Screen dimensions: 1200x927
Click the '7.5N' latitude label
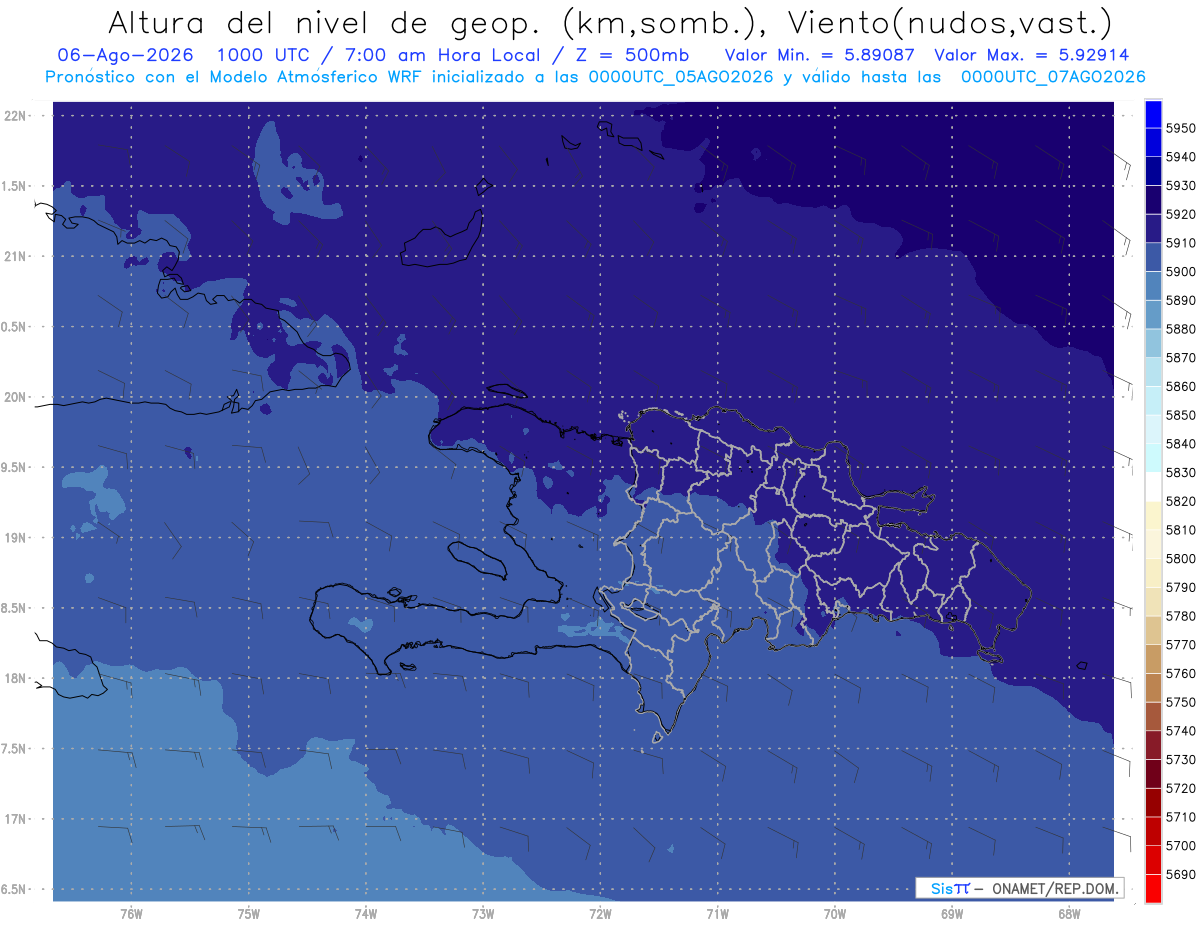15,748
